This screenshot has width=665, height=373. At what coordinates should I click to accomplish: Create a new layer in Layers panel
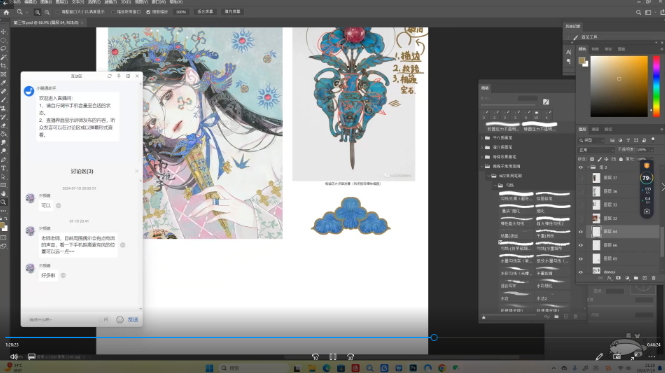click(645, 278)
